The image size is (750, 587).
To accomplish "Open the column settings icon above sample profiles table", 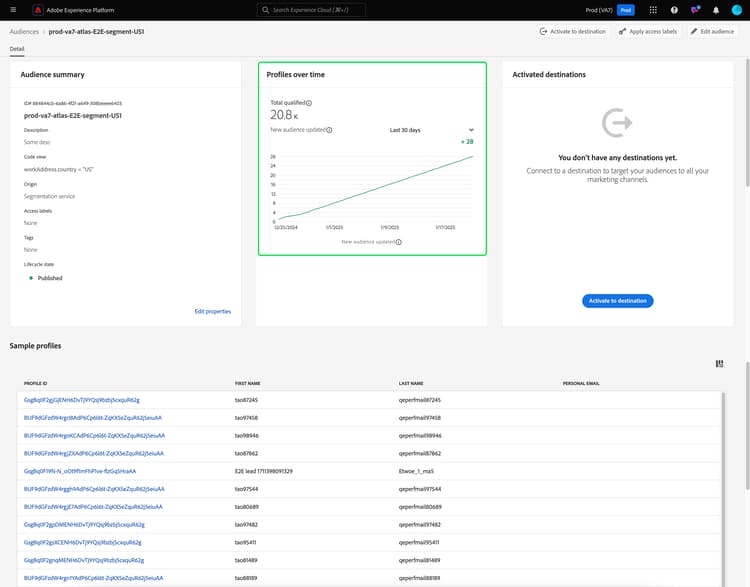I will pyautogui.click(x=719, y=364).
